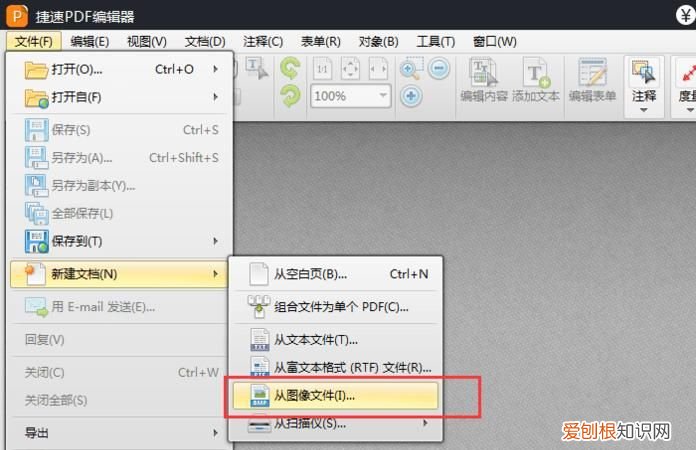Choose 保存到(T) menu entry
This screenshot has width=696, height=450.
click(119, 241)
